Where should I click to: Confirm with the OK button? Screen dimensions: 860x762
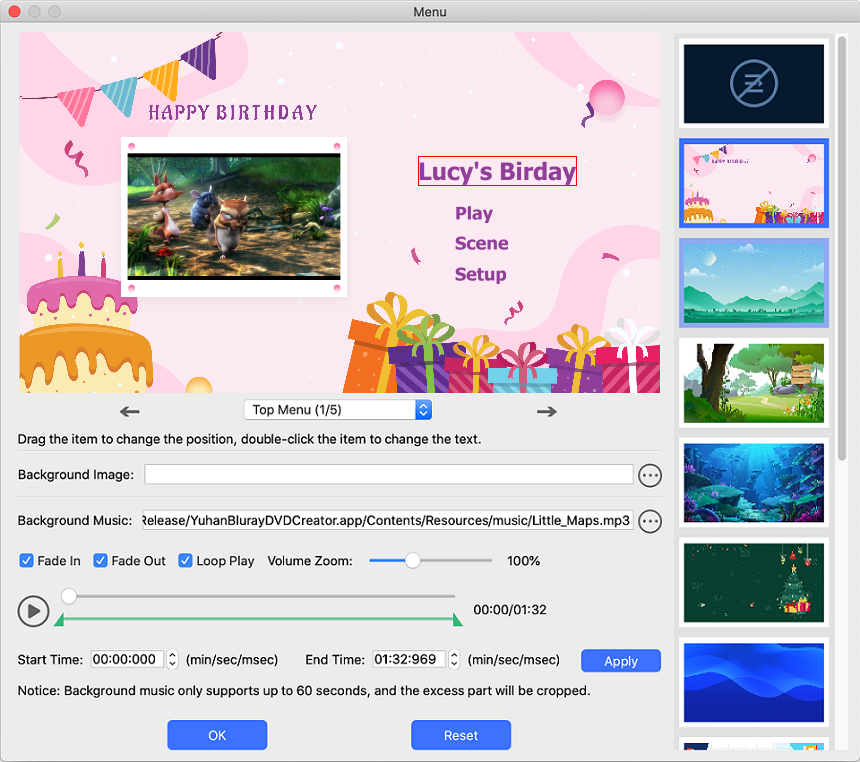coord(217,735)
